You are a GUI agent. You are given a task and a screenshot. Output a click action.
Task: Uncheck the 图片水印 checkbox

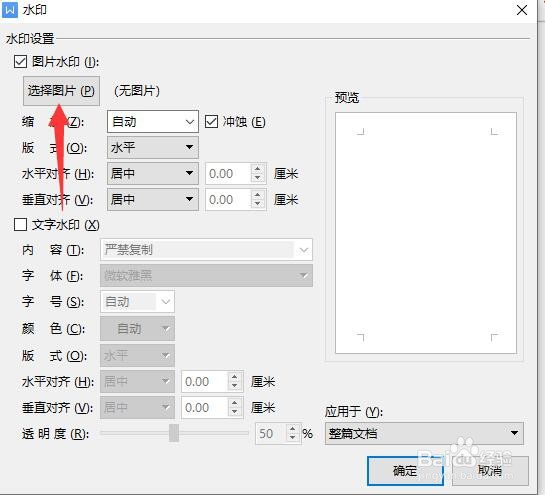[21, 62]
